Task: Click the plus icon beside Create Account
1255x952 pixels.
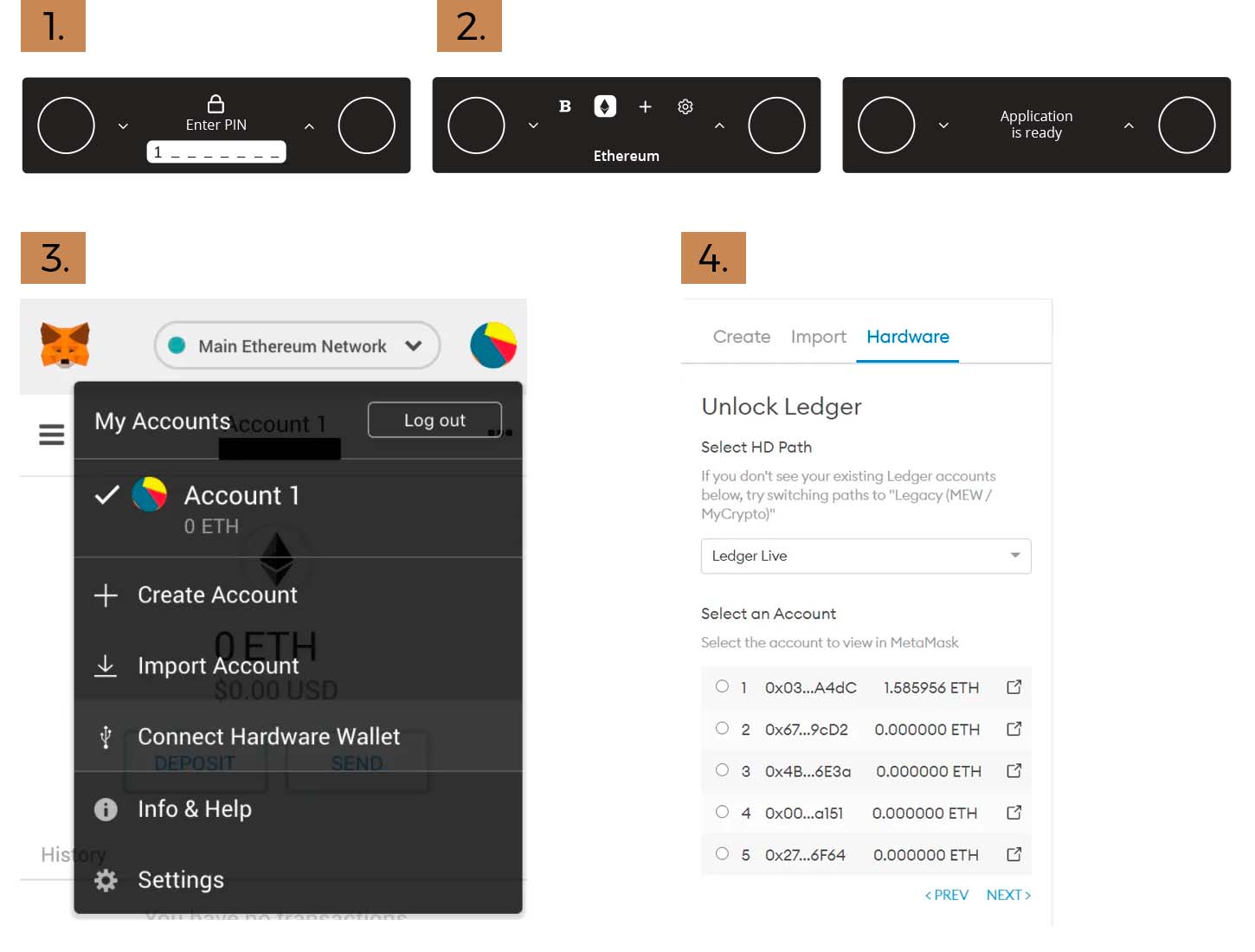Action: click(106, 595)
